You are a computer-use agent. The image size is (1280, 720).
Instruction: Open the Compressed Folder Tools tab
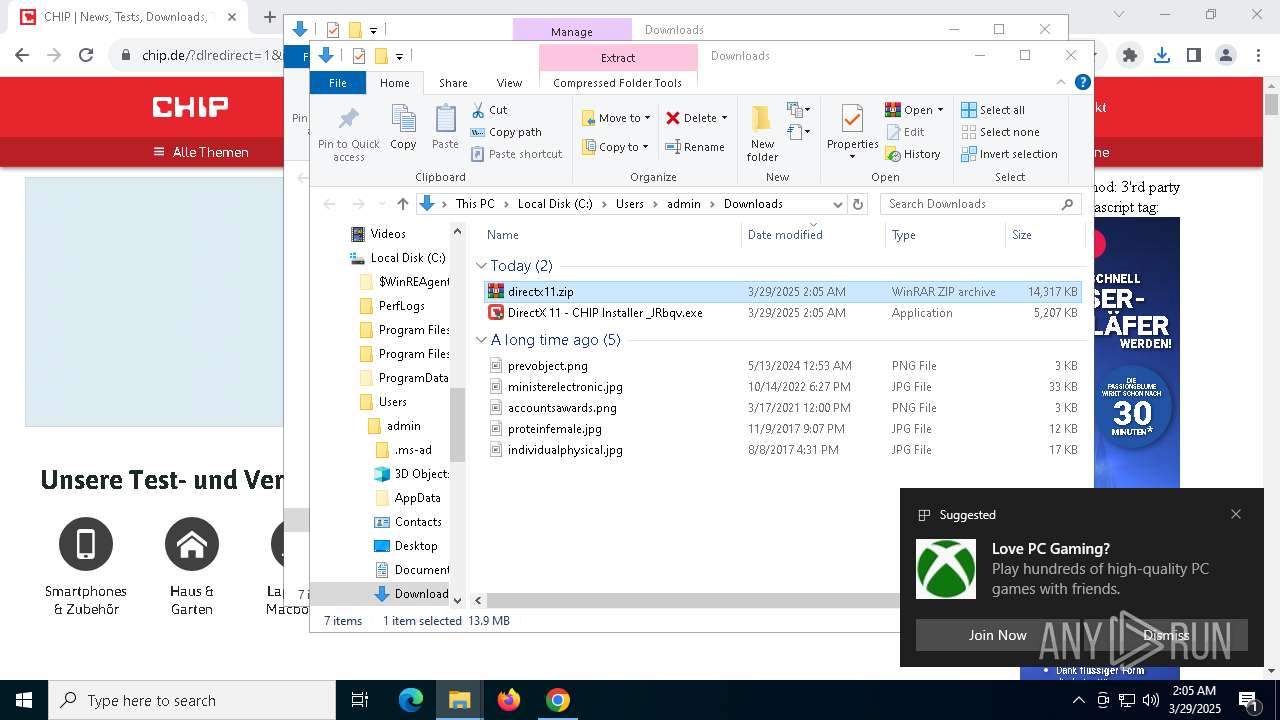617,83
